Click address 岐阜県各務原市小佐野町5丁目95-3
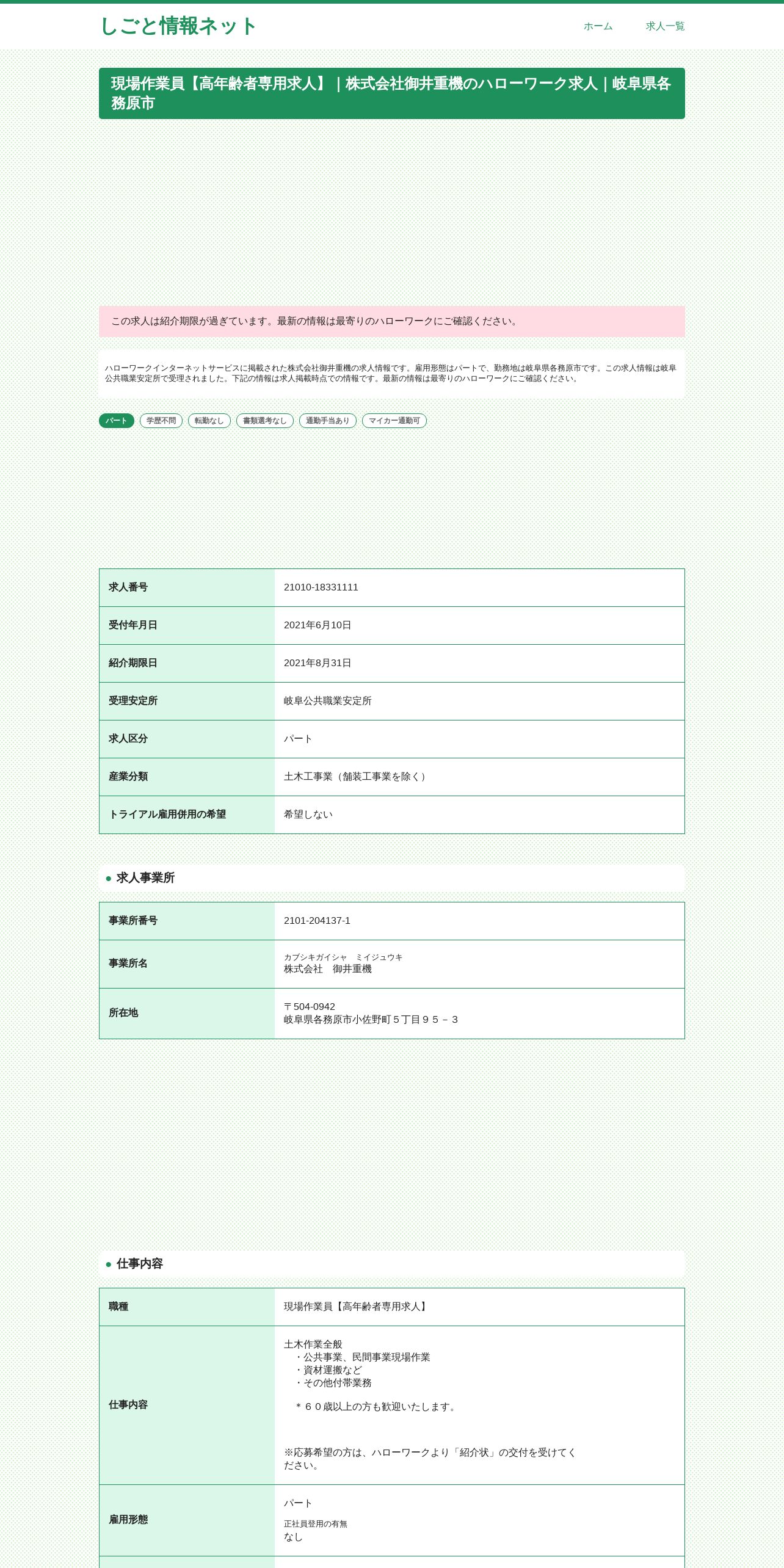This screenshot has width=784, height=1568. [371, 1020]
